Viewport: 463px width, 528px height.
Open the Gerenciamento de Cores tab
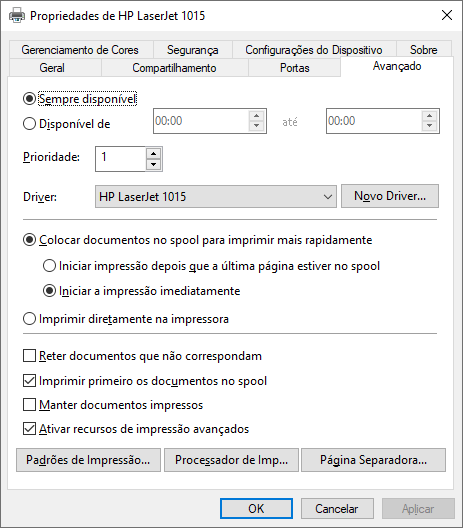80,50
